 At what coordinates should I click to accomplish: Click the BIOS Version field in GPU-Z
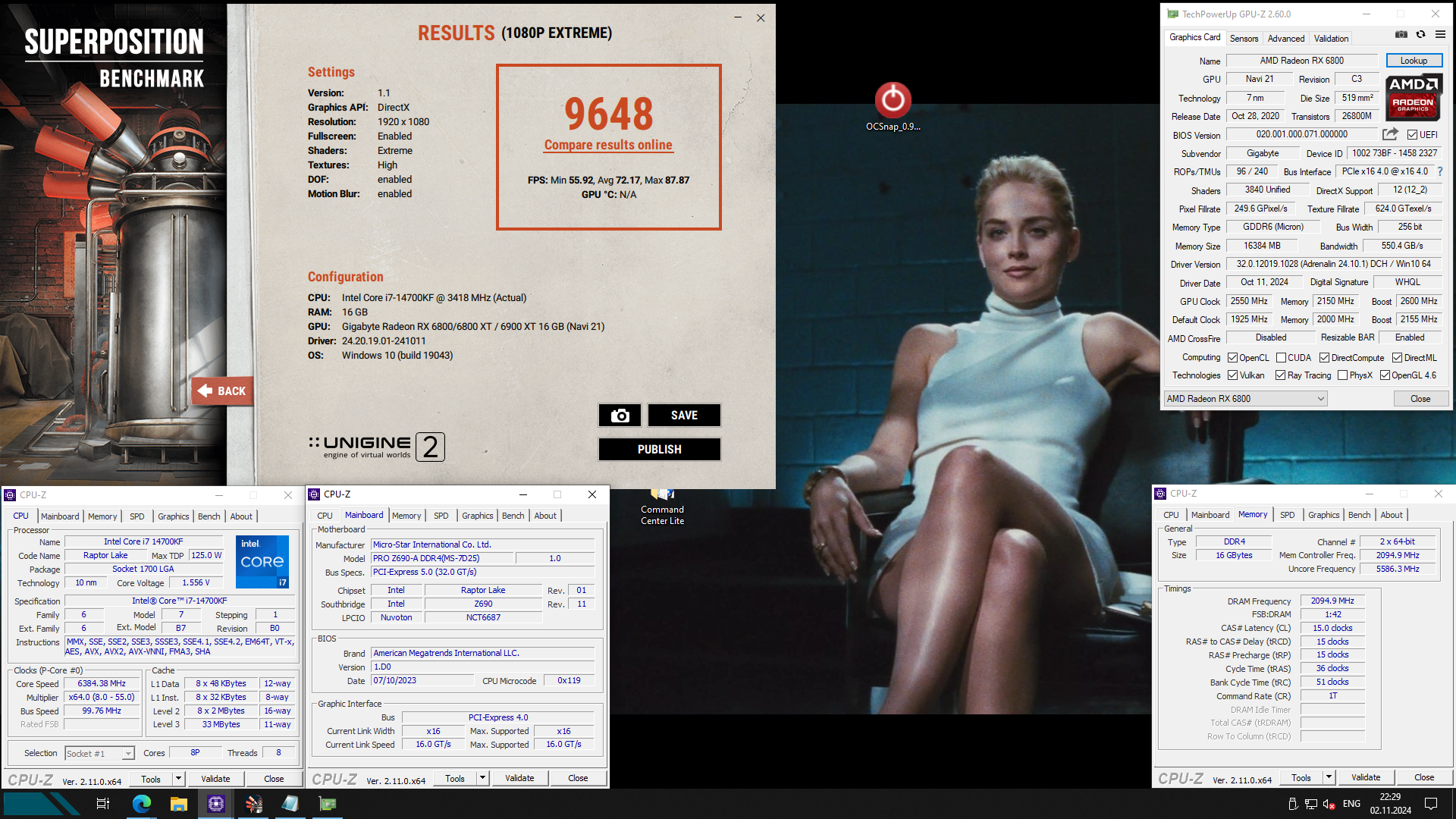pos(1301,134)
